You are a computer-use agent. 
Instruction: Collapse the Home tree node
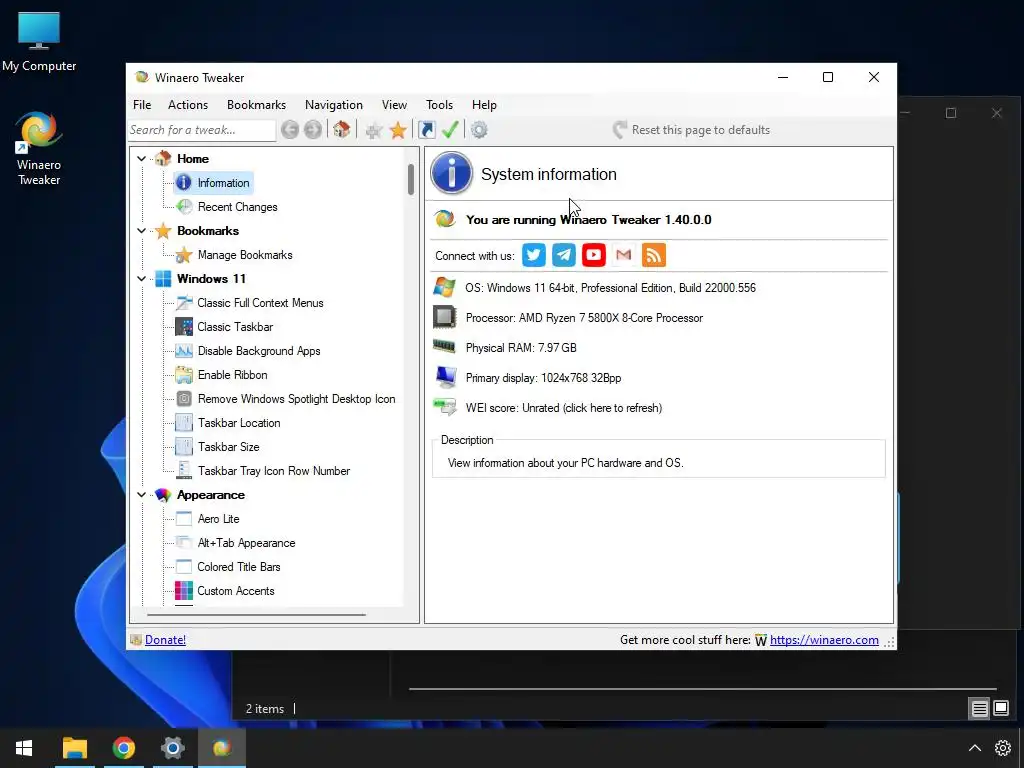click(x=142, y=158)
